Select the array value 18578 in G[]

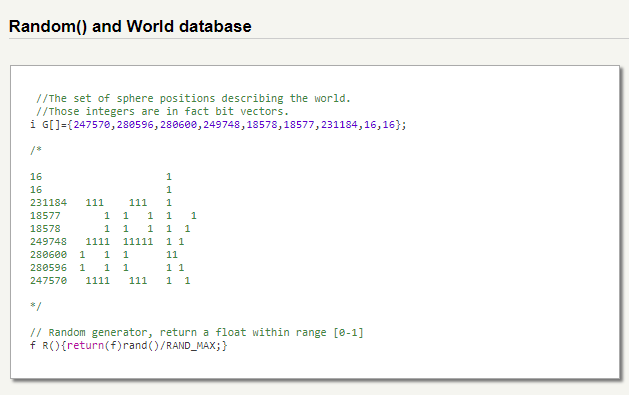click(262, 125)
